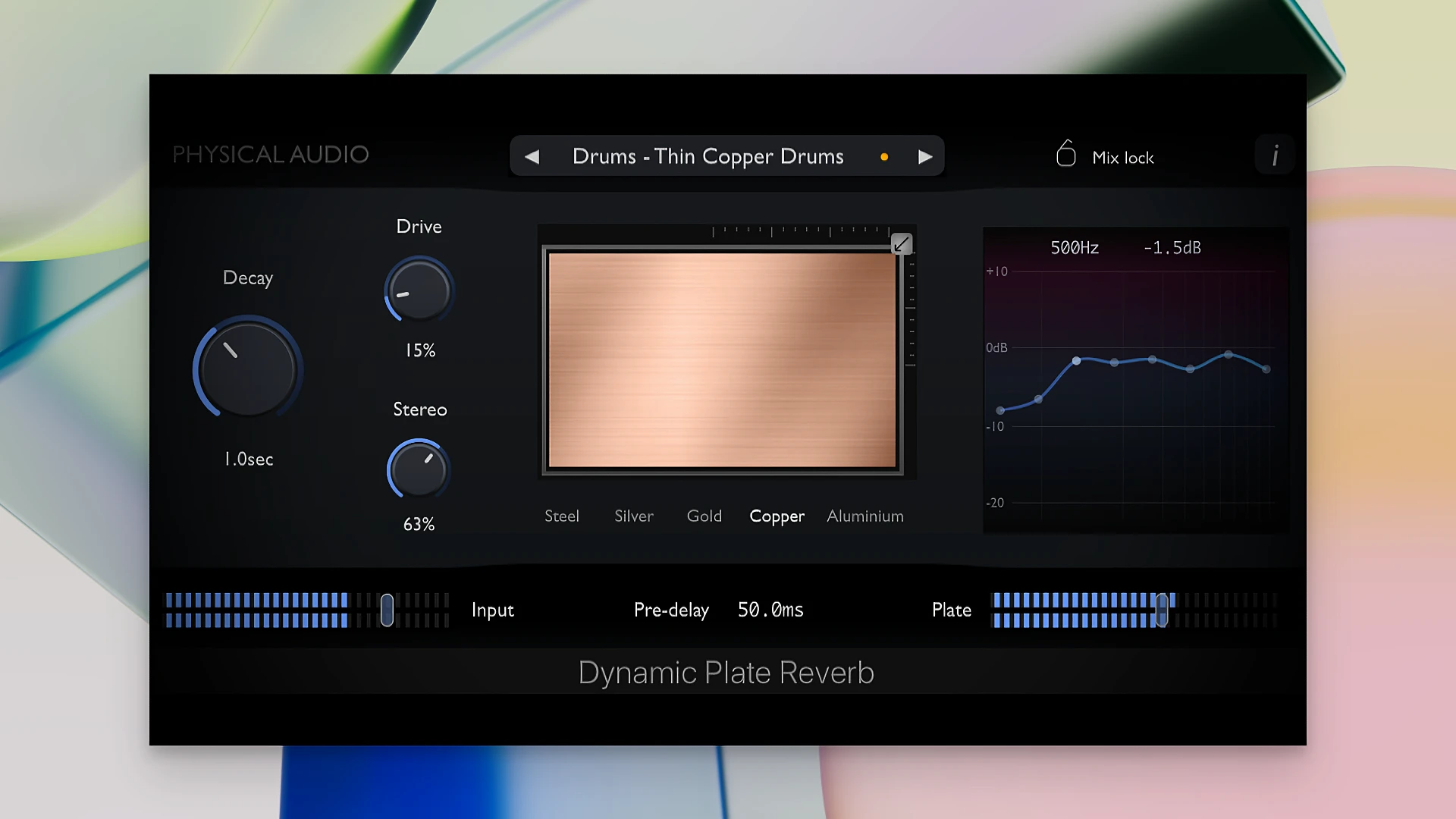Click the Mix lock padlock icon
Screen dimensions: 1456x819
tap(1066, 154)
